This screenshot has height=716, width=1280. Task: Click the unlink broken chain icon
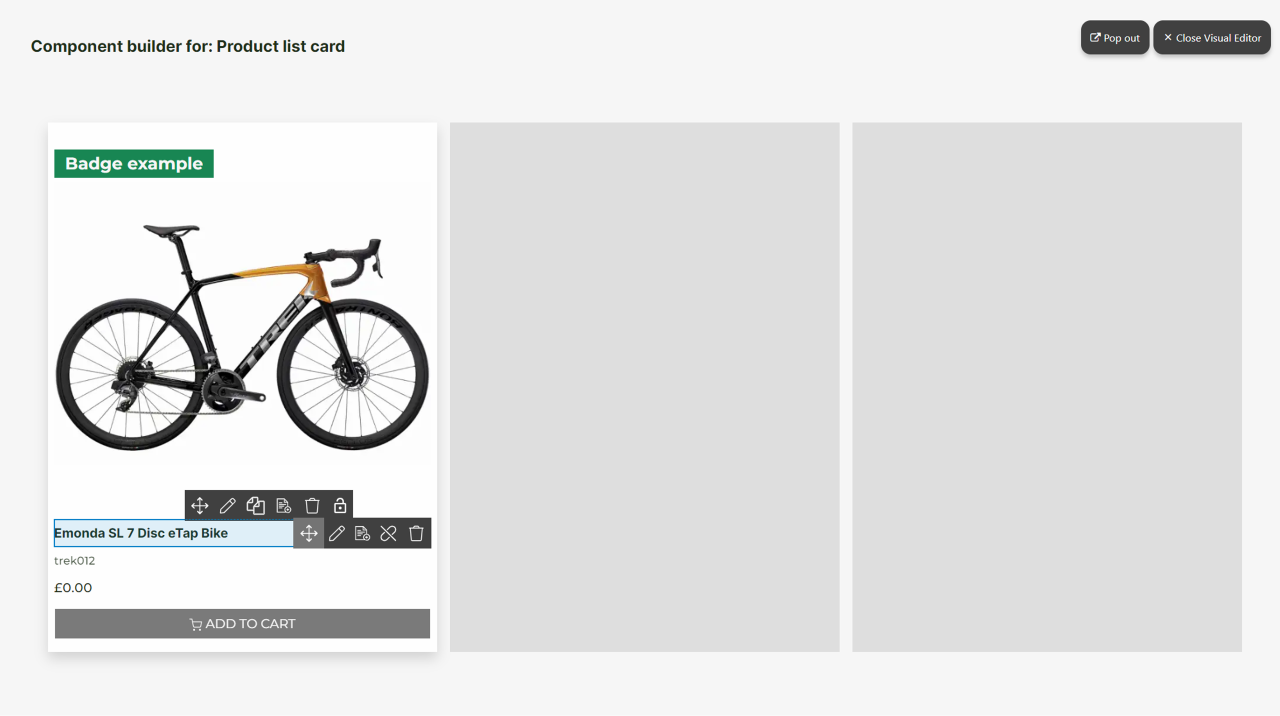tap(389, 533)
